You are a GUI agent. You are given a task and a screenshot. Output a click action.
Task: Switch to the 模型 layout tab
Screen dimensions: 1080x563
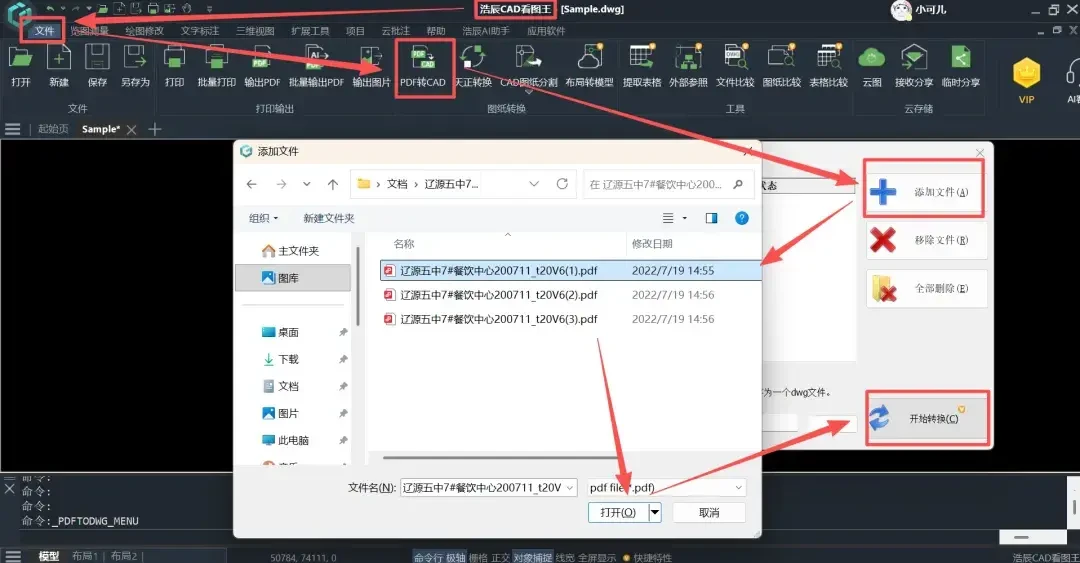click(48, 556)
